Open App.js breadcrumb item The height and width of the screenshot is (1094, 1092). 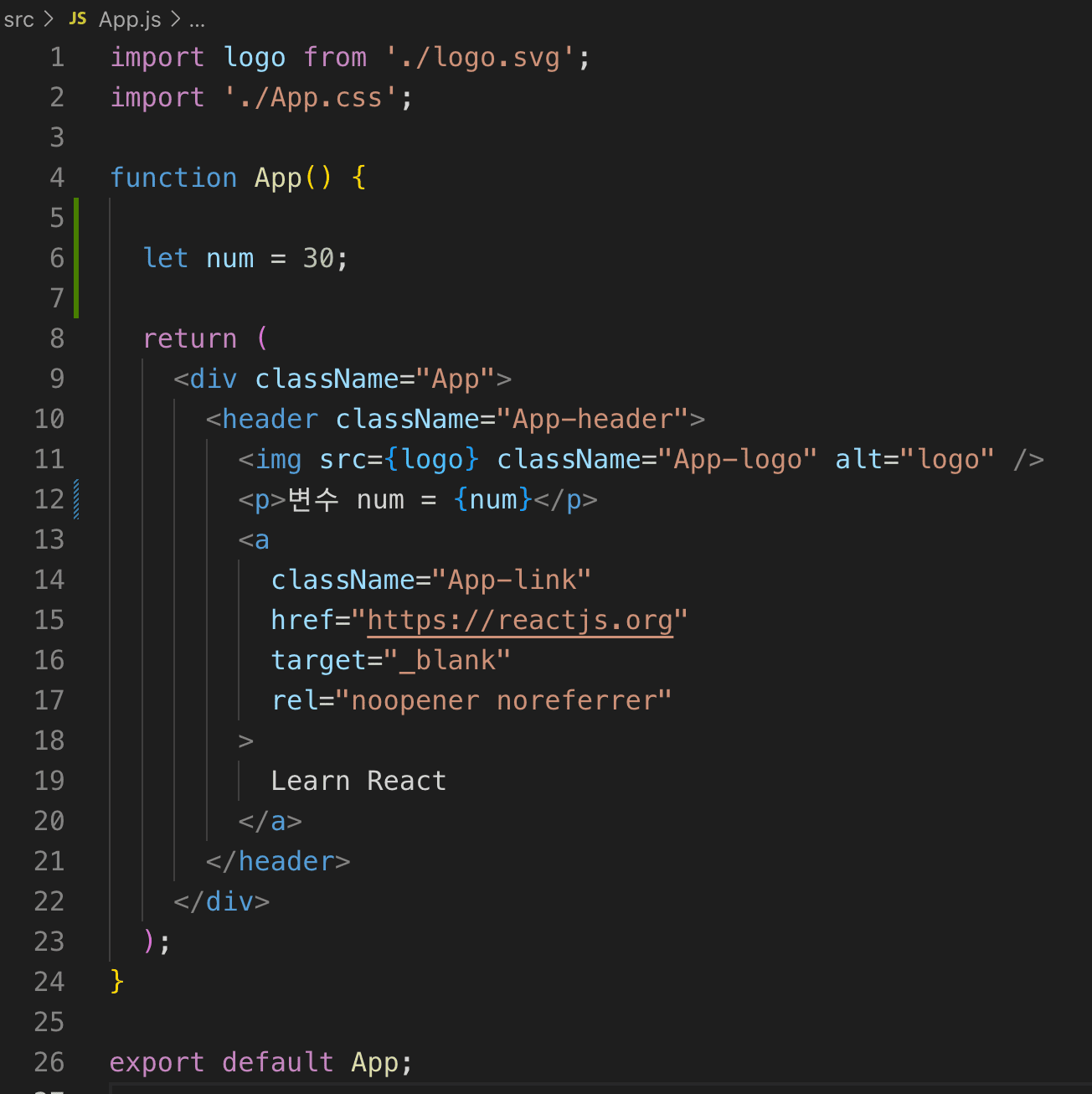tap(130, 19)
